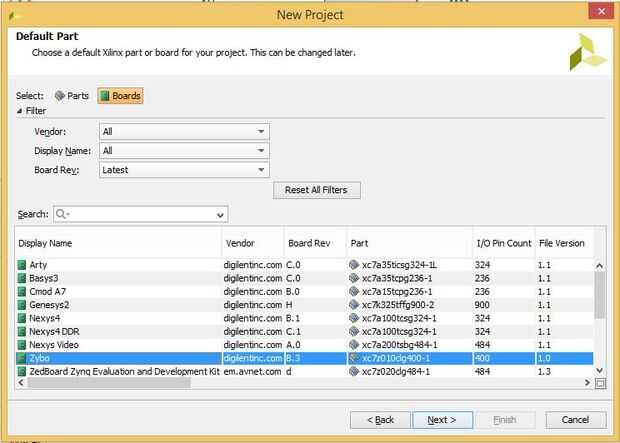Click chip icon next to xc7a15tcpg236-1
This screenshot has width=620, height=443.
[354, 292]
